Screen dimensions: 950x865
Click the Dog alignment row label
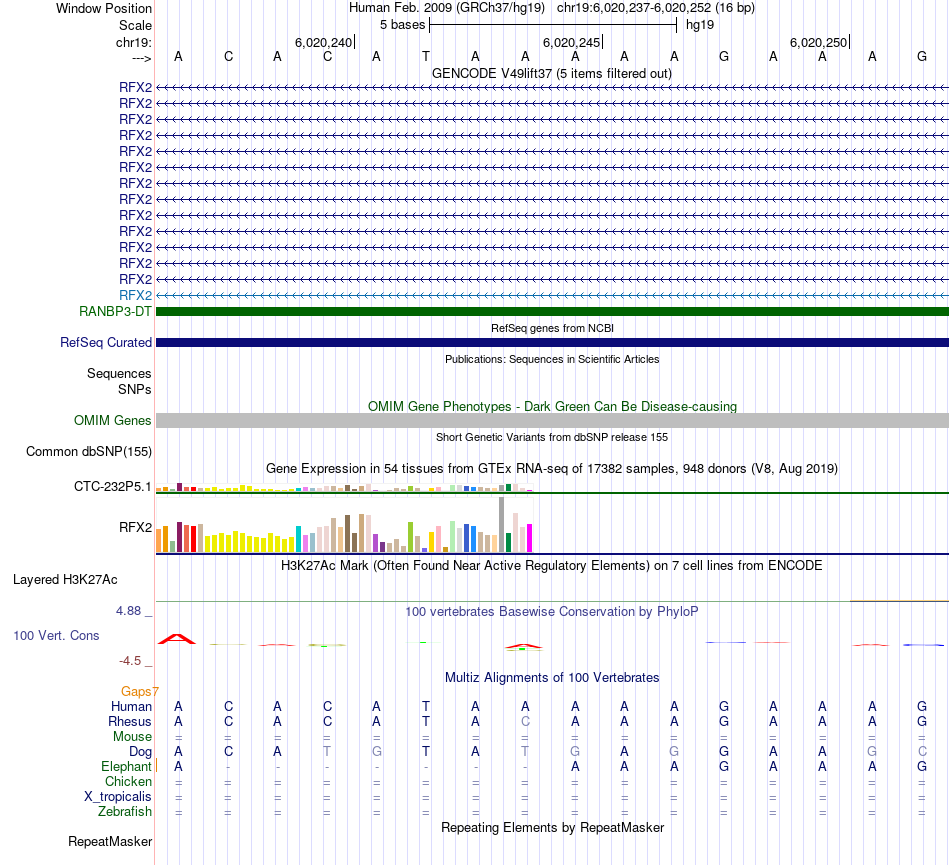[141, 752]
